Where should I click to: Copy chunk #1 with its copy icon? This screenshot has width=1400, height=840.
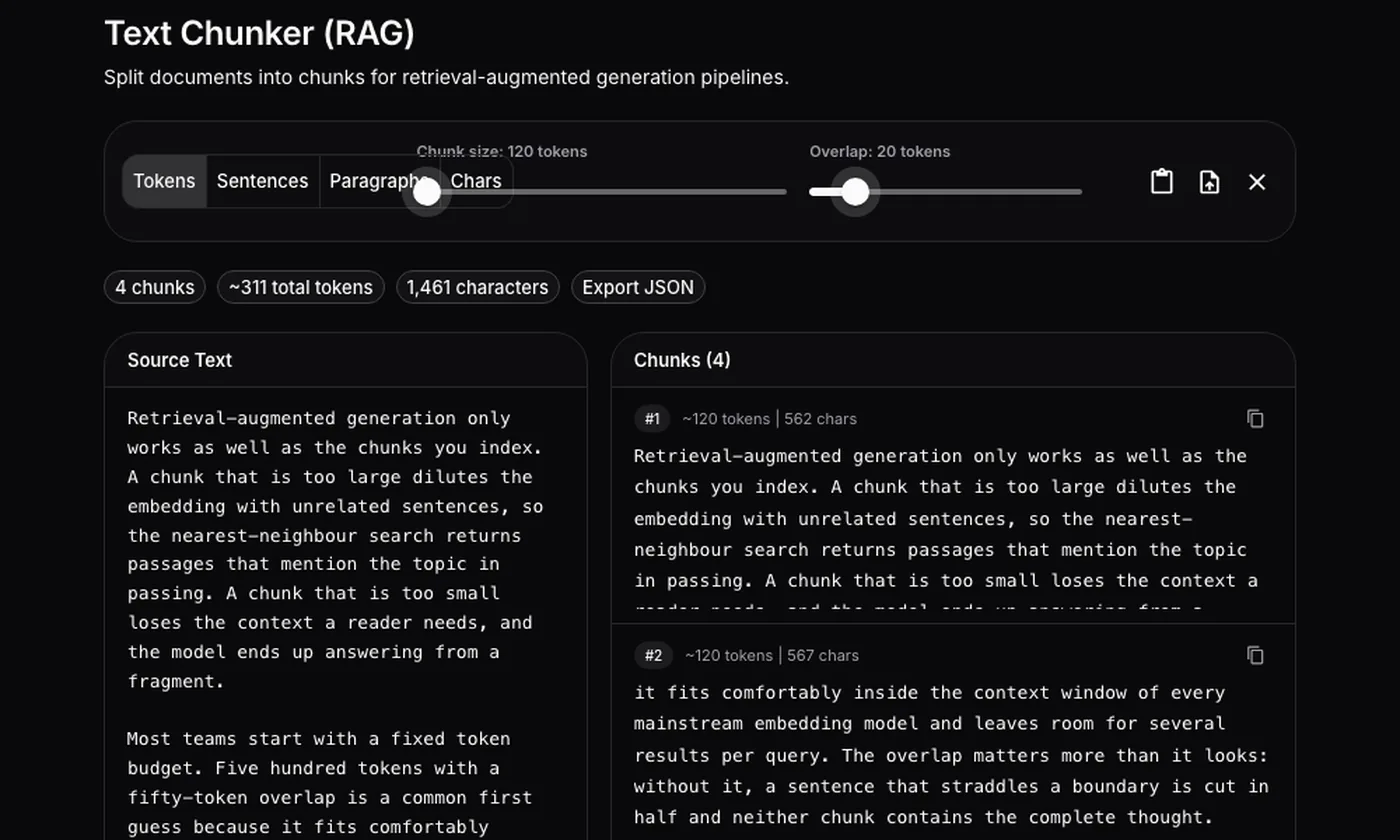click(1255, 418)
